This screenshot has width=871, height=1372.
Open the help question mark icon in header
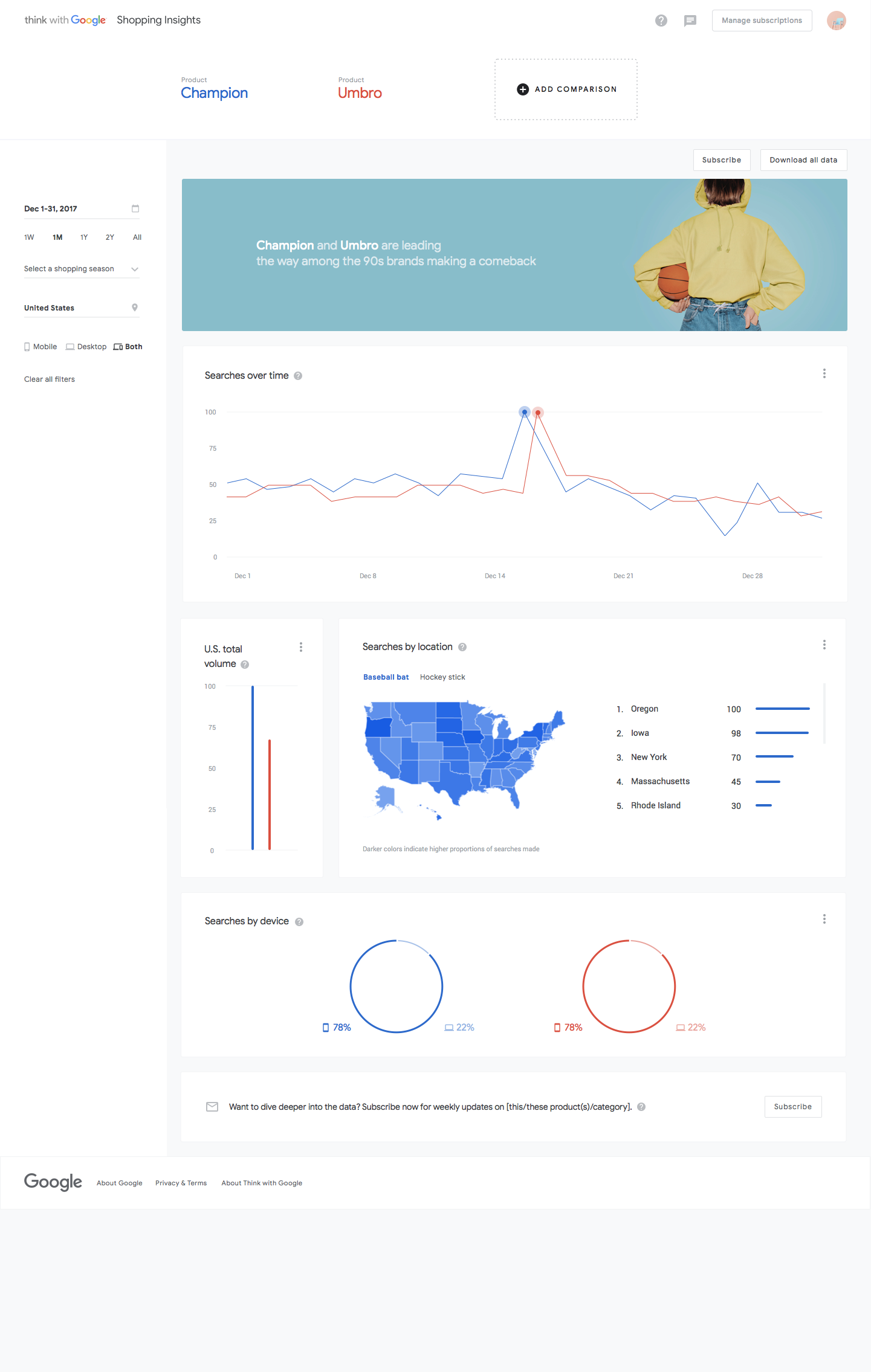[661, 21]
